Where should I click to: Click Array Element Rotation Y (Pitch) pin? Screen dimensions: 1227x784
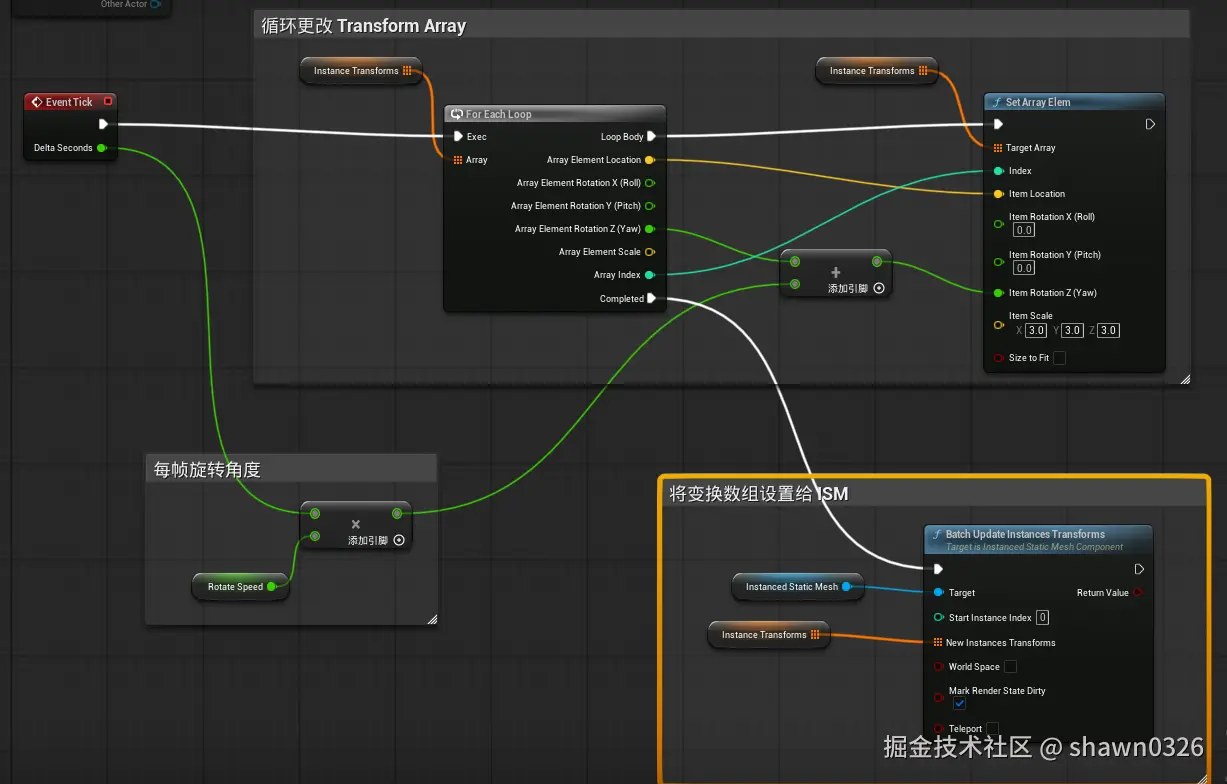(x=650, y=206)
